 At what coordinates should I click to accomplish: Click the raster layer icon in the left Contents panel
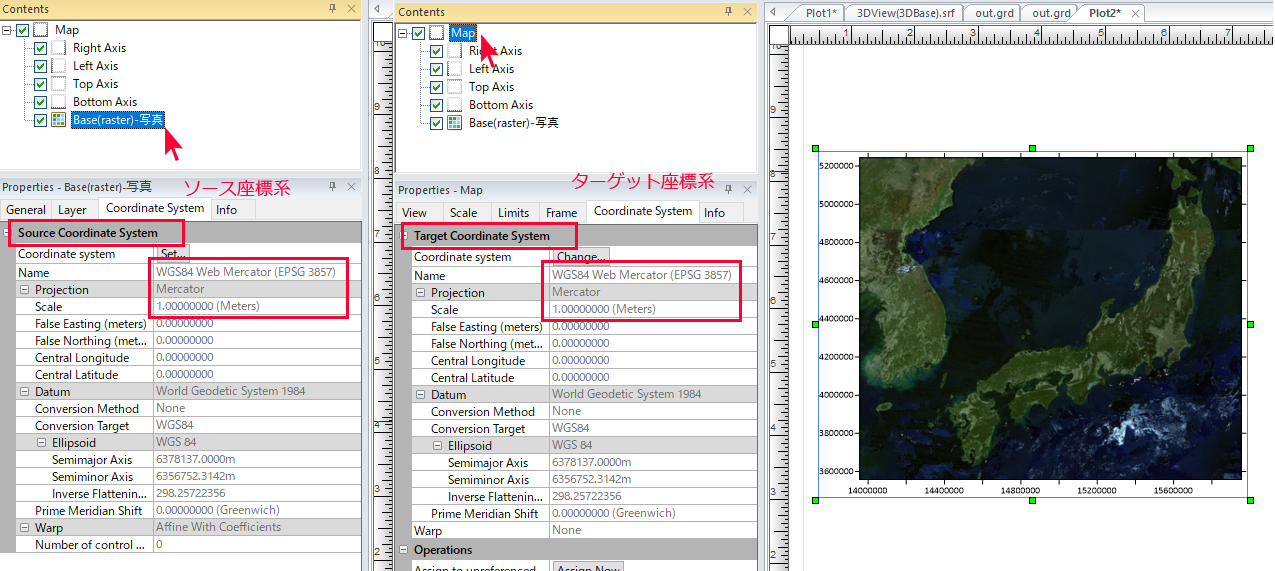[59, 120]
